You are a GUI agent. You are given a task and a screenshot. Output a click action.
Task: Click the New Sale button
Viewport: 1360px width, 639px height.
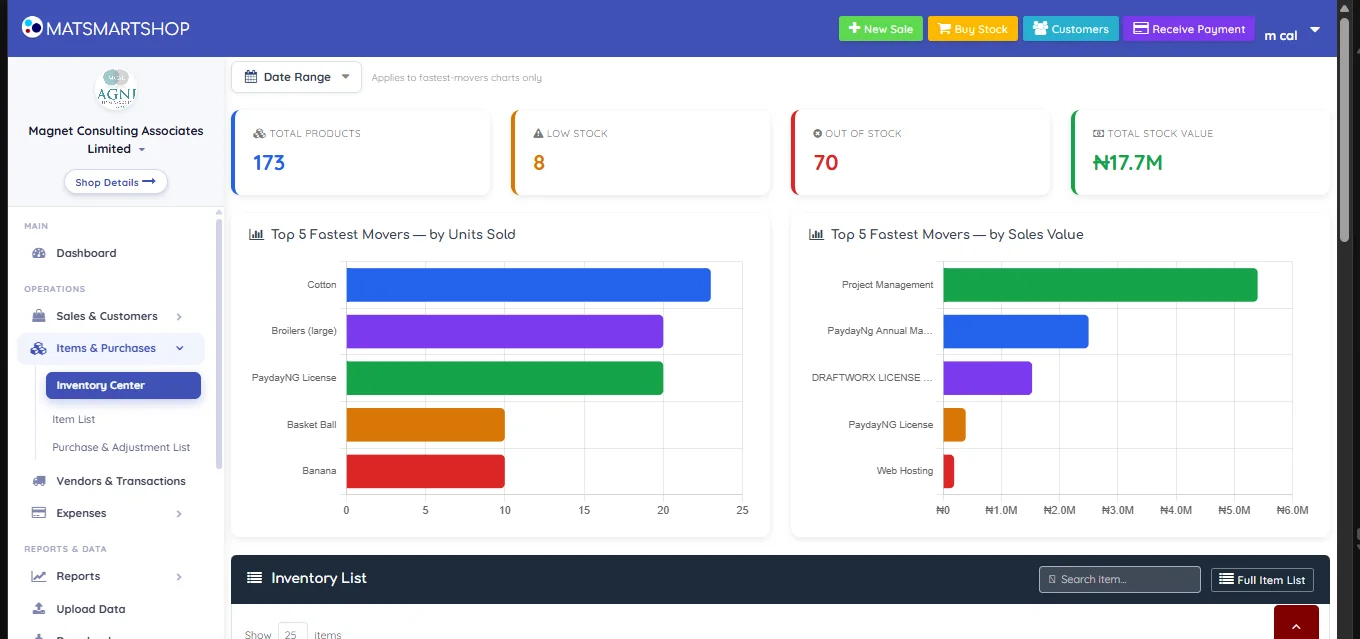[x=881, y=29]
